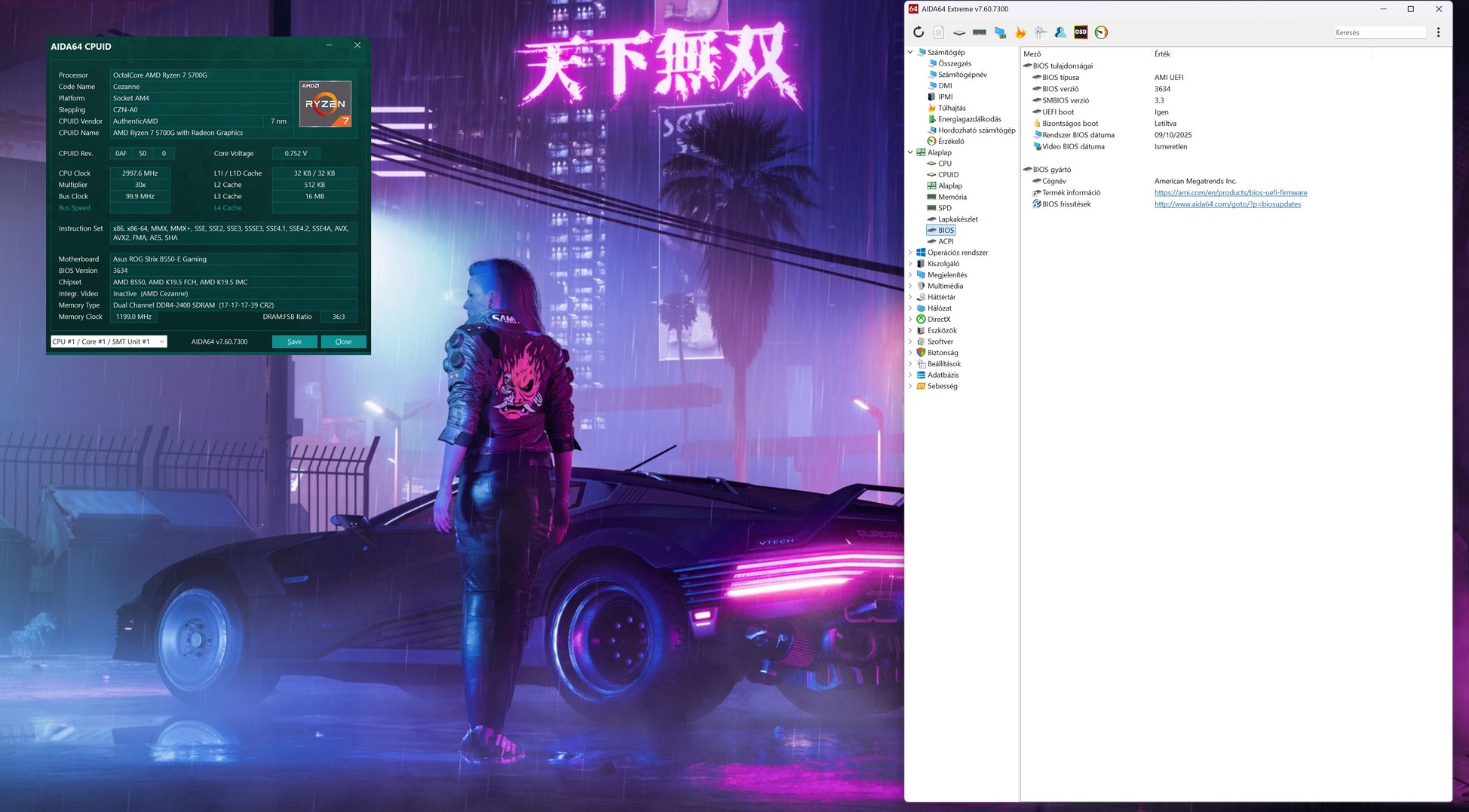Viewport: 1469px width, 812px height.
Task: Launch the flame stability test icon
Action: click(x=1020, y=32)
